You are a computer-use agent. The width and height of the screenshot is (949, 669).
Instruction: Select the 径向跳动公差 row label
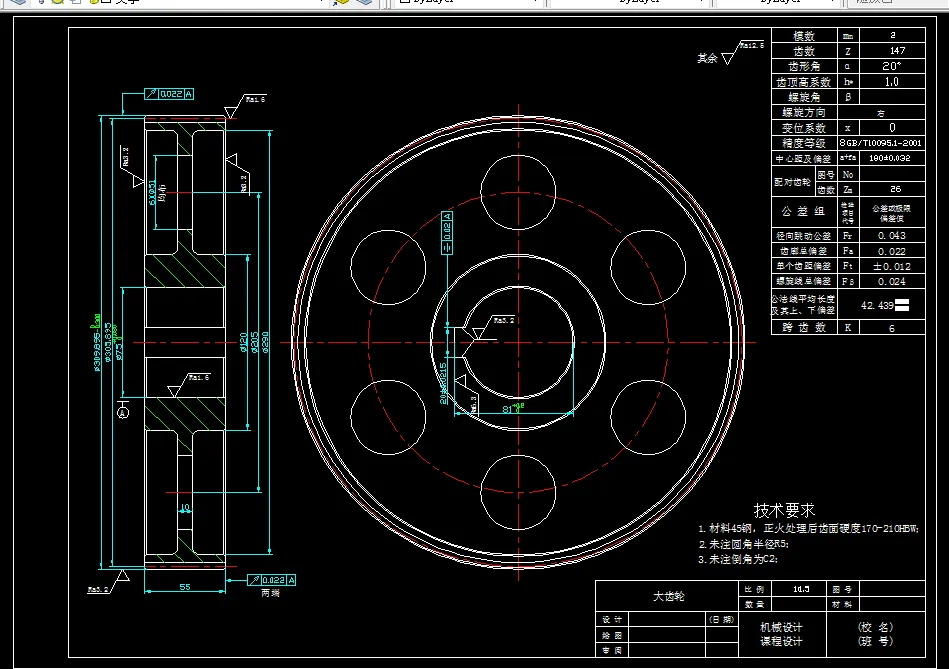pos(804,236)
